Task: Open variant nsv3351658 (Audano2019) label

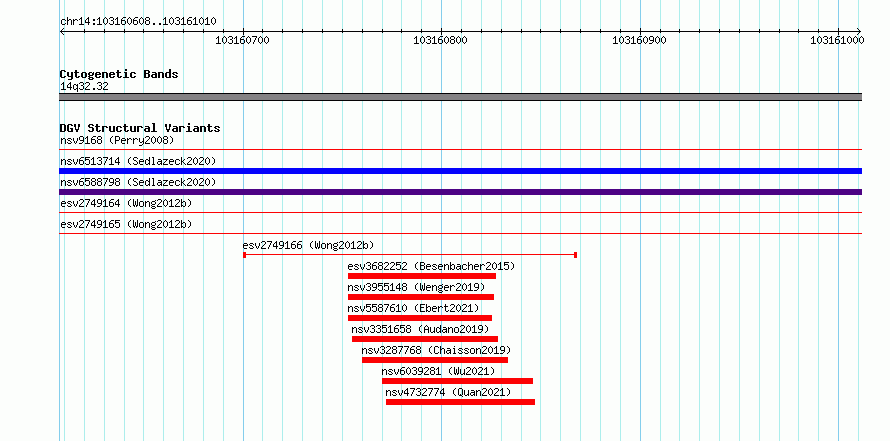Action: tap(420, 329)
